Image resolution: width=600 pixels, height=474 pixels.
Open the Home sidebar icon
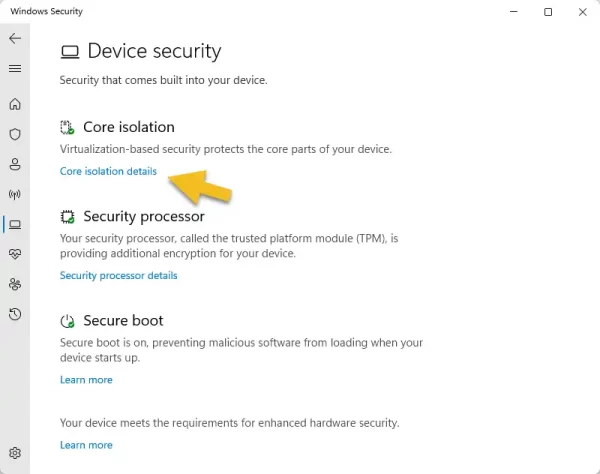[15, 104]
